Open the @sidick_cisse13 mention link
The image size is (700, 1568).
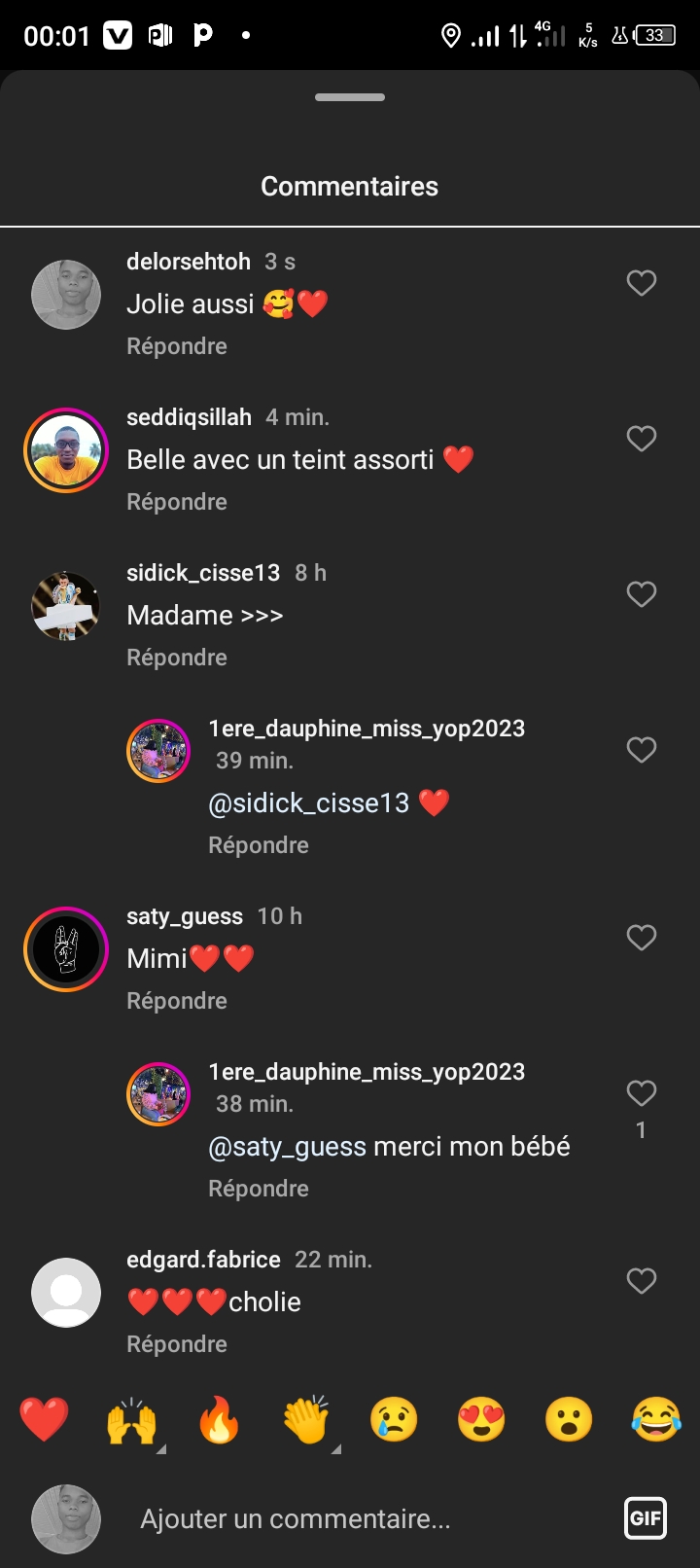(x=309, y=803)
